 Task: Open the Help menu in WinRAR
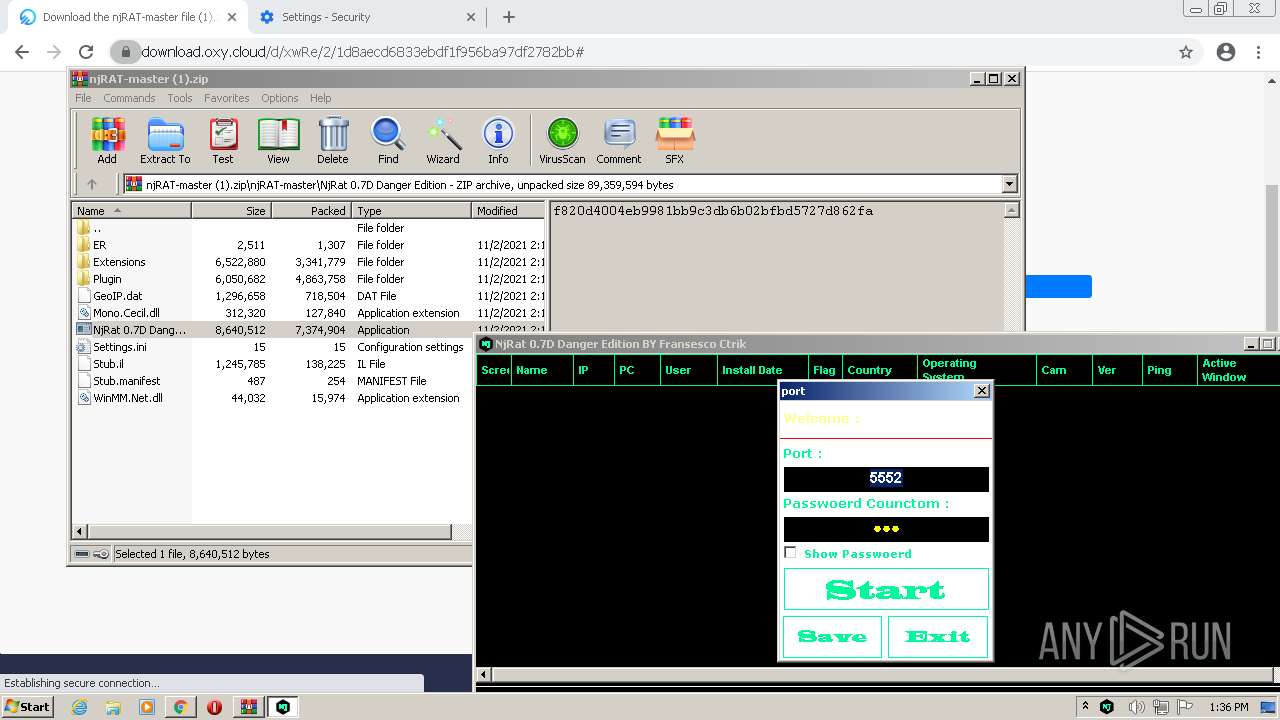(x=320, y=98)
